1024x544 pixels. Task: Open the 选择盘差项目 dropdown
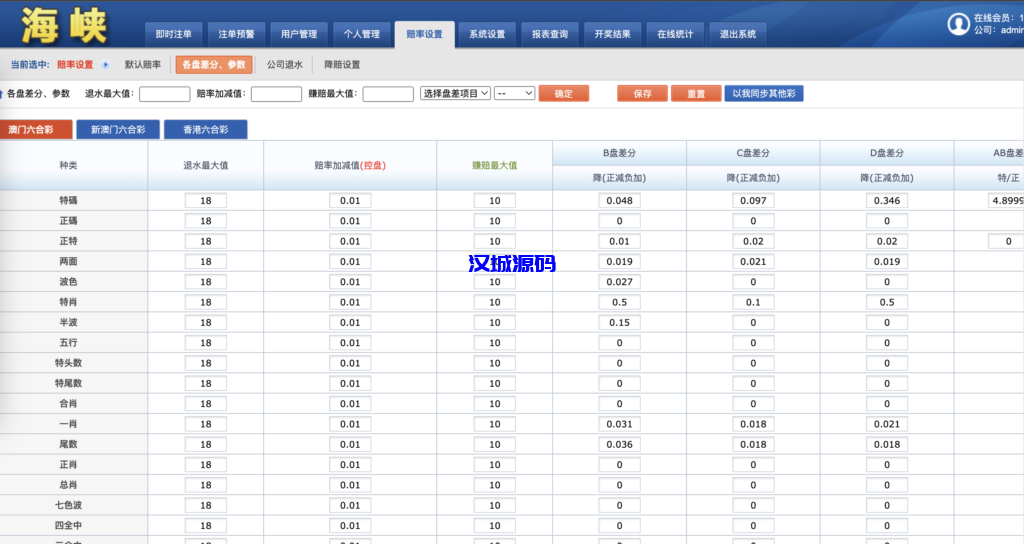pyautogui.click(x=455, y=93)
